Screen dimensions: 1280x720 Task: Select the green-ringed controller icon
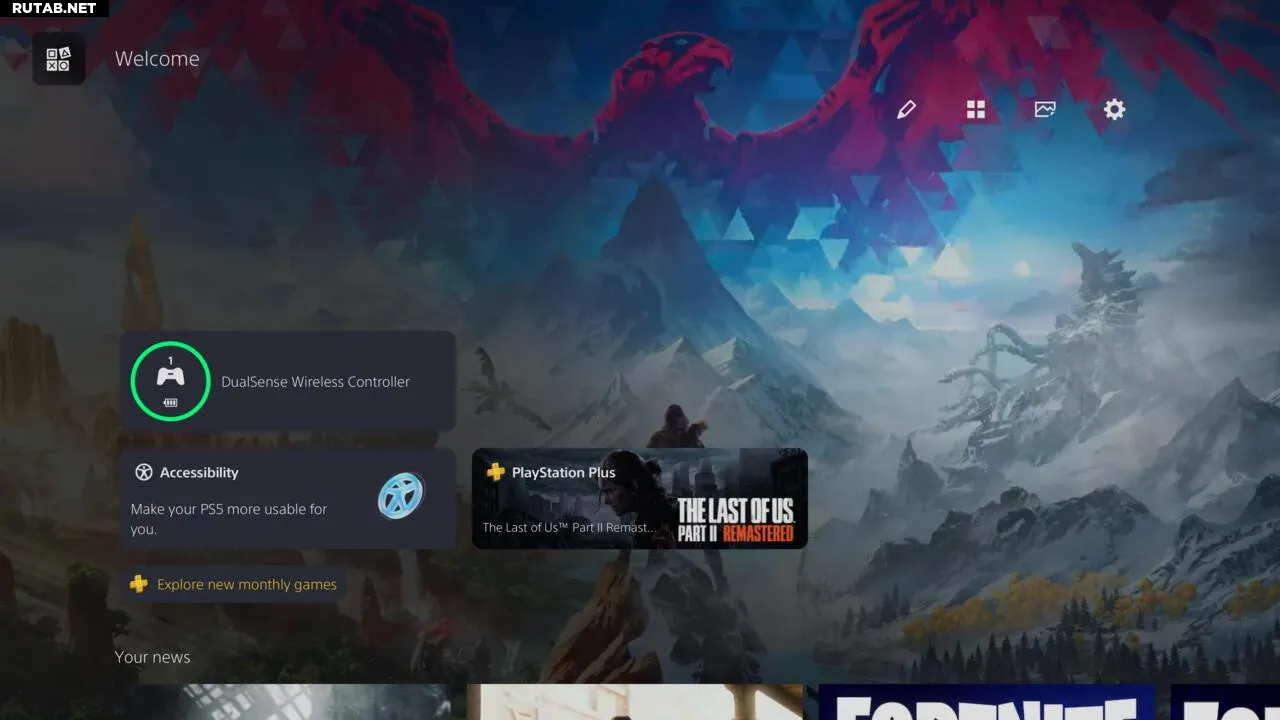coord(171,381)
